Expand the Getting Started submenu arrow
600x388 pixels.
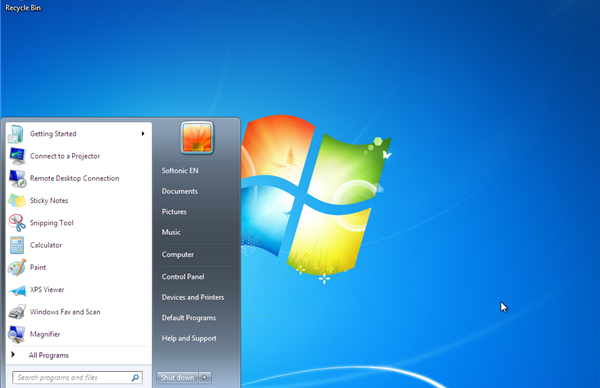click(143, 134)
